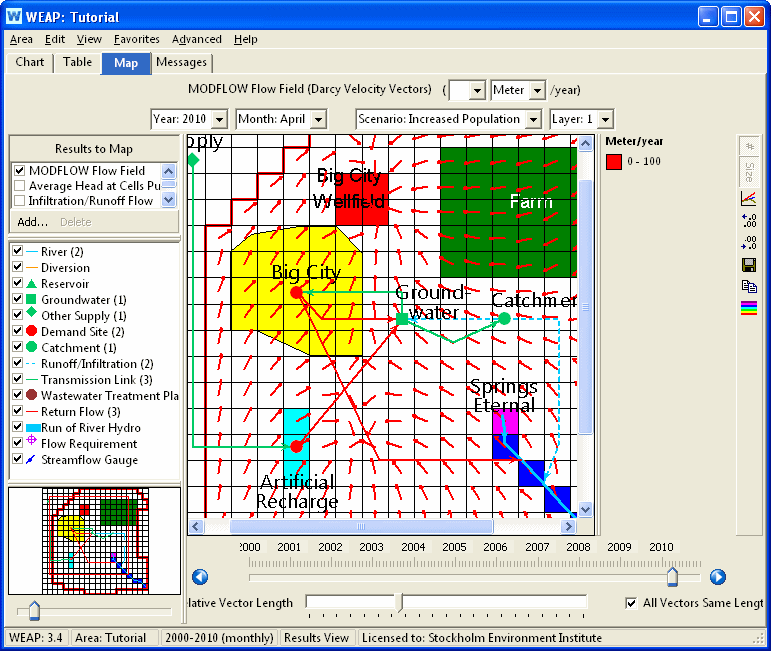Click the map horizontal scrollbar thumb
771x651 pixels.
pyautogui.click(x=361, y=527)
